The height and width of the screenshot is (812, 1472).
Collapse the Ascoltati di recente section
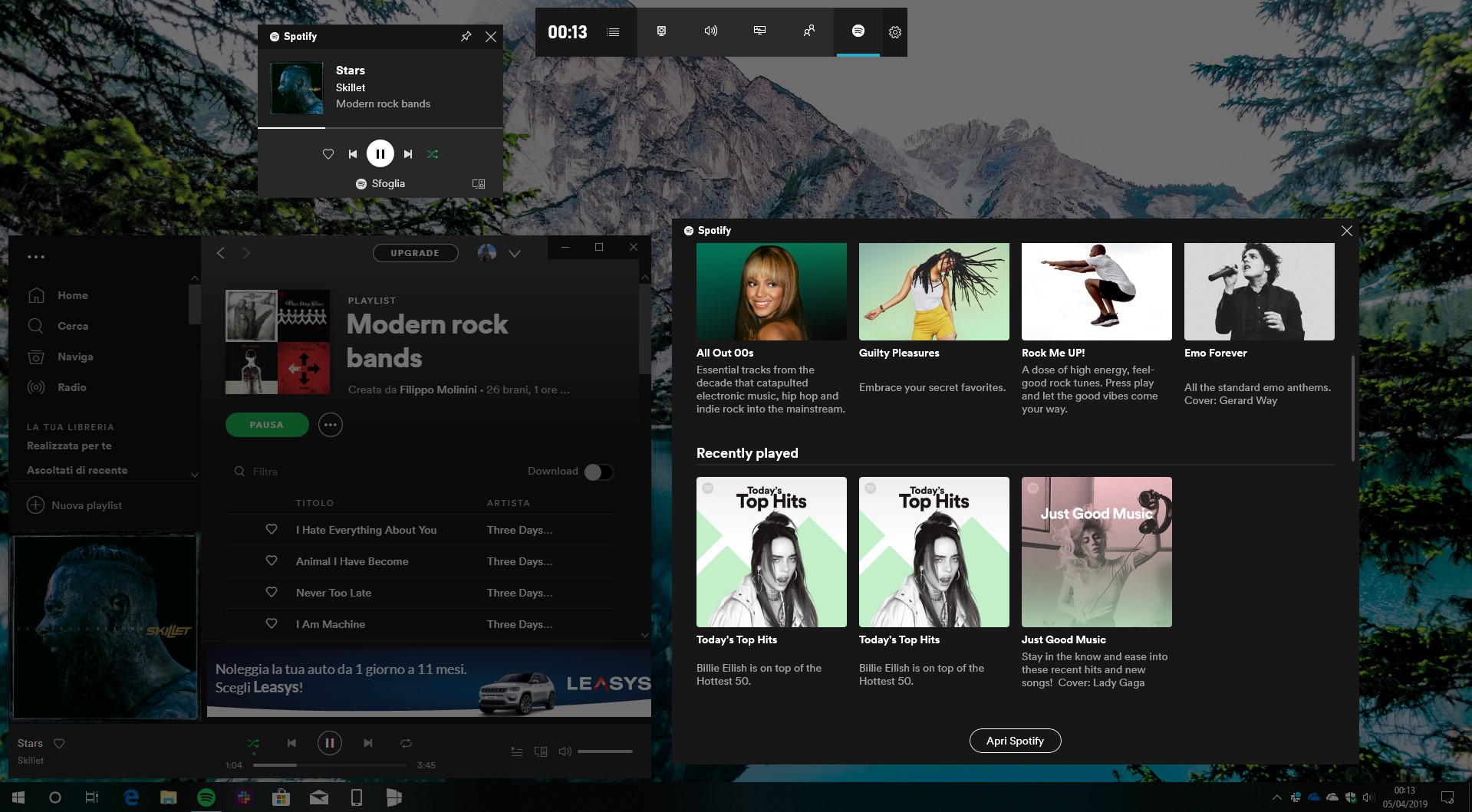tap(194, 475)
